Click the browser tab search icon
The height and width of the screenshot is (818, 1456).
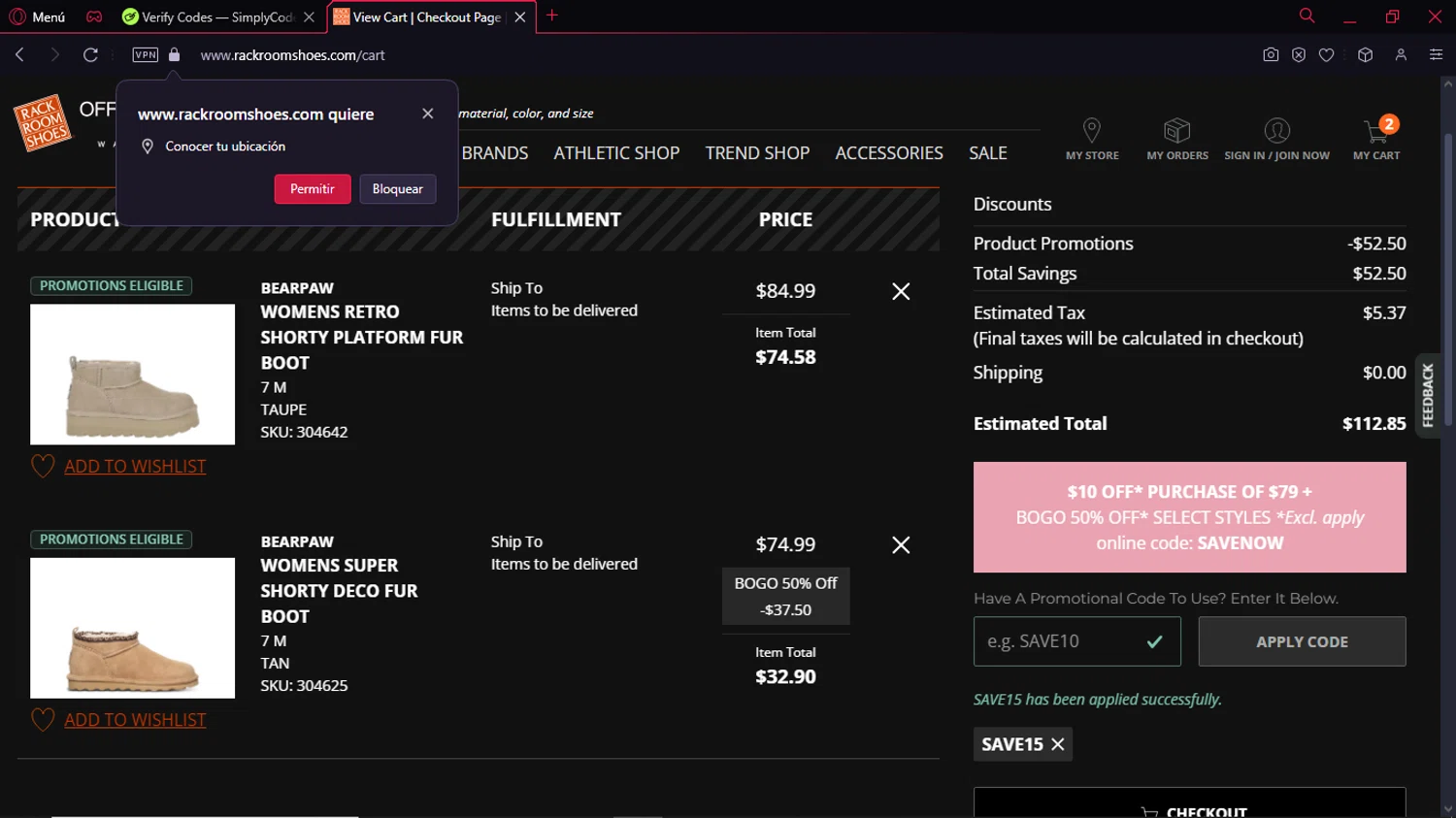point(1307,16)
